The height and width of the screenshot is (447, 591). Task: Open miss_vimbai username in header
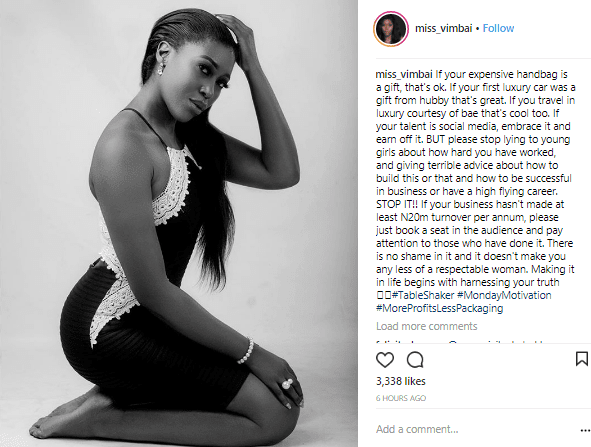click(443, 28)
